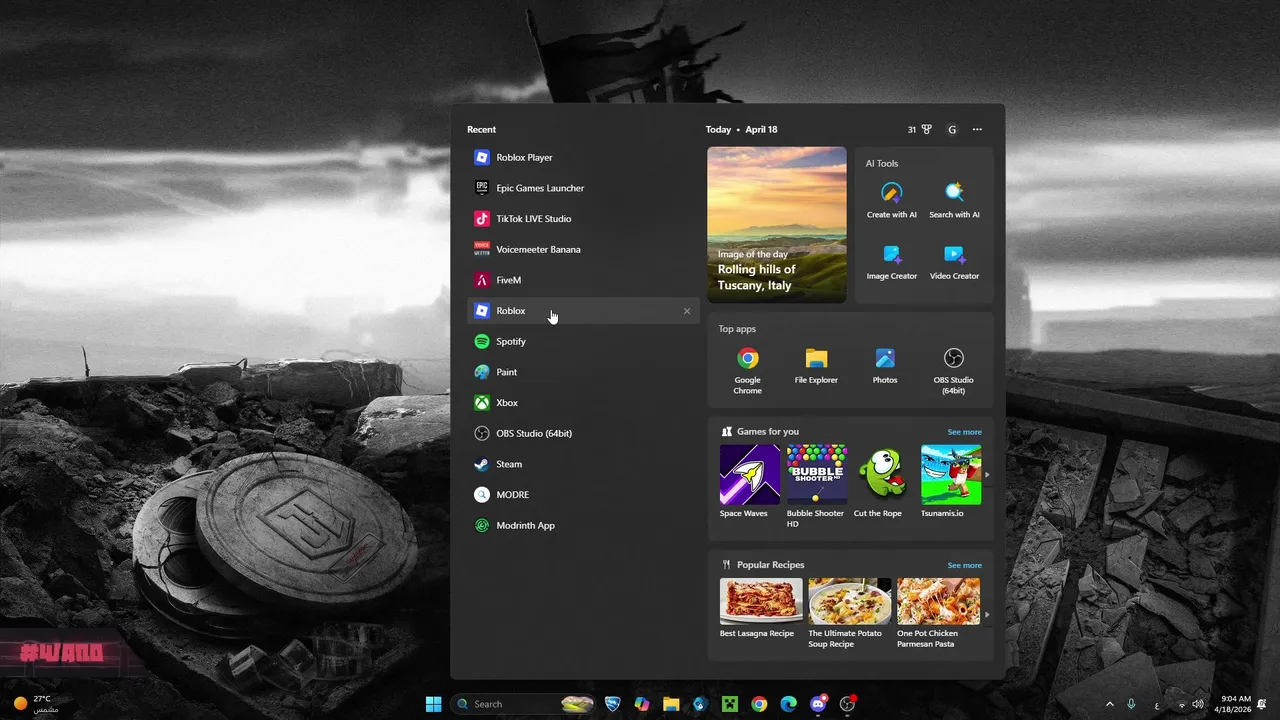Viewport: 1280px width, 720px height.
Task: Launch Epic Games Launcher from Recent
Action: [583, 188]
